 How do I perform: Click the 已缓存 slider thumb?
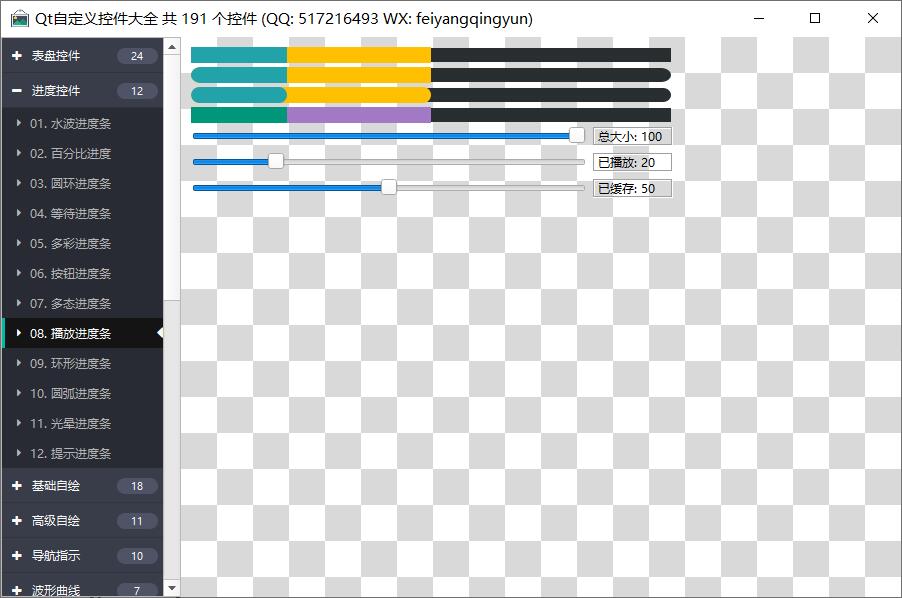tap(389, 188)
